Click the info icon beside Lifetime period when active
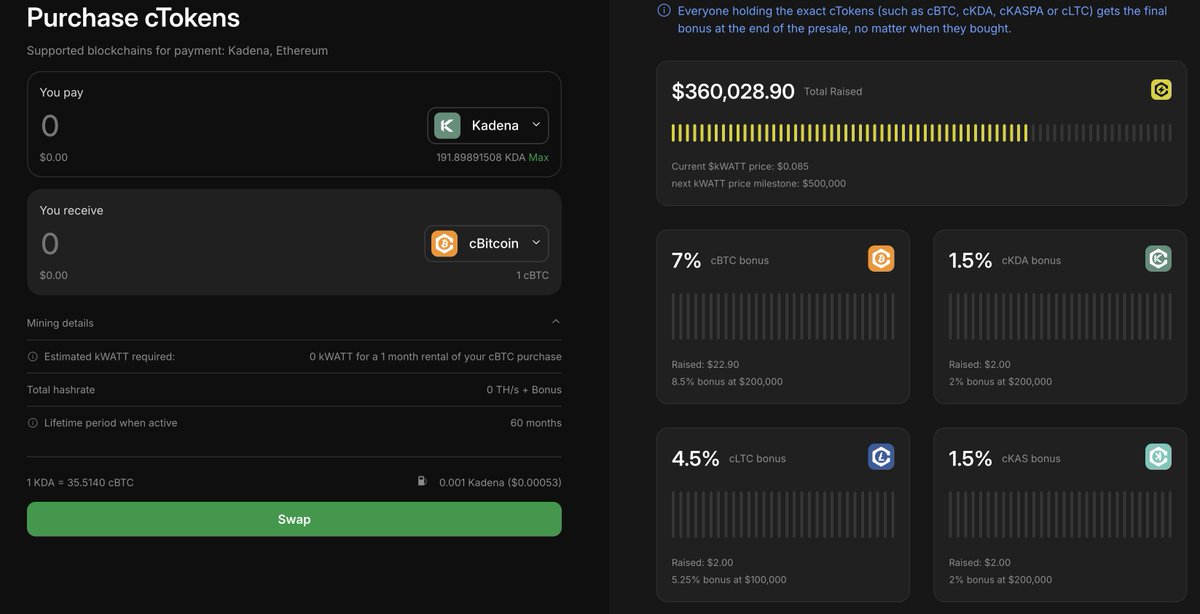Screen dimensions: 1200x614 click(x=31, y=420)
